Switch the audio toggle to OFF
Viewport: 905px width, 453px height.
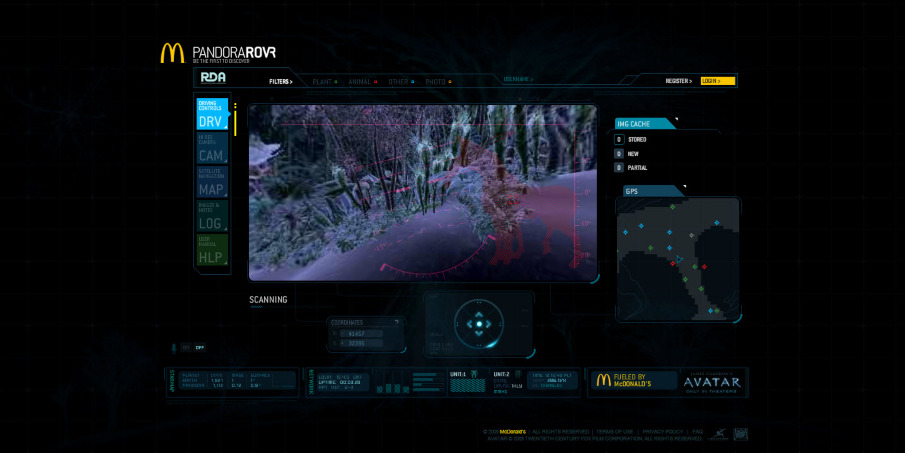[200, 347]
